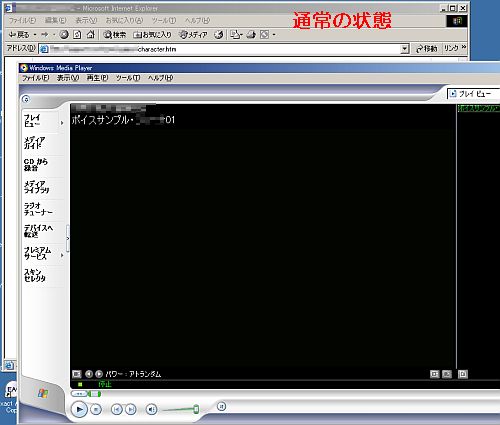Click the status icon at IE's bottom-left corner
Viewport: 500px width, 425px height.
click(9, 365)
